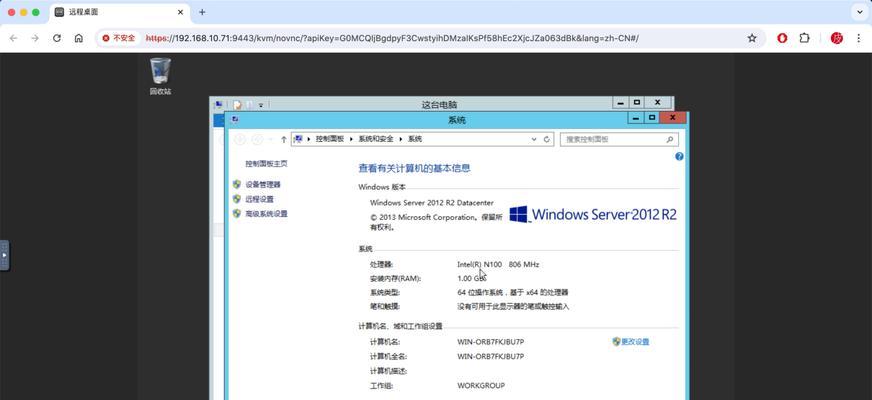Click the heading 查看有关计算机的基本信息

point(414,168)
